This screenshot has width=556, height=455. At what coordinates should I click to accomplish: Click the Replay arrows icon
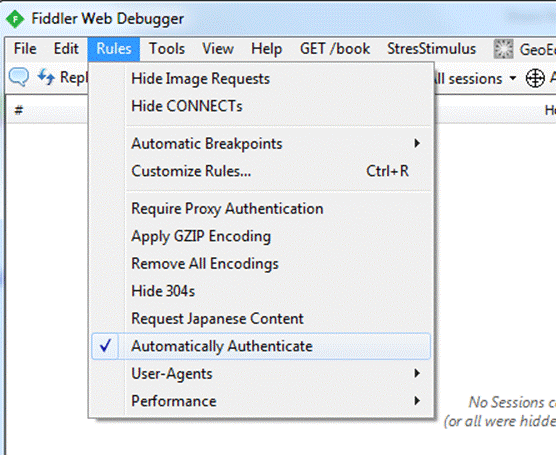46,77
